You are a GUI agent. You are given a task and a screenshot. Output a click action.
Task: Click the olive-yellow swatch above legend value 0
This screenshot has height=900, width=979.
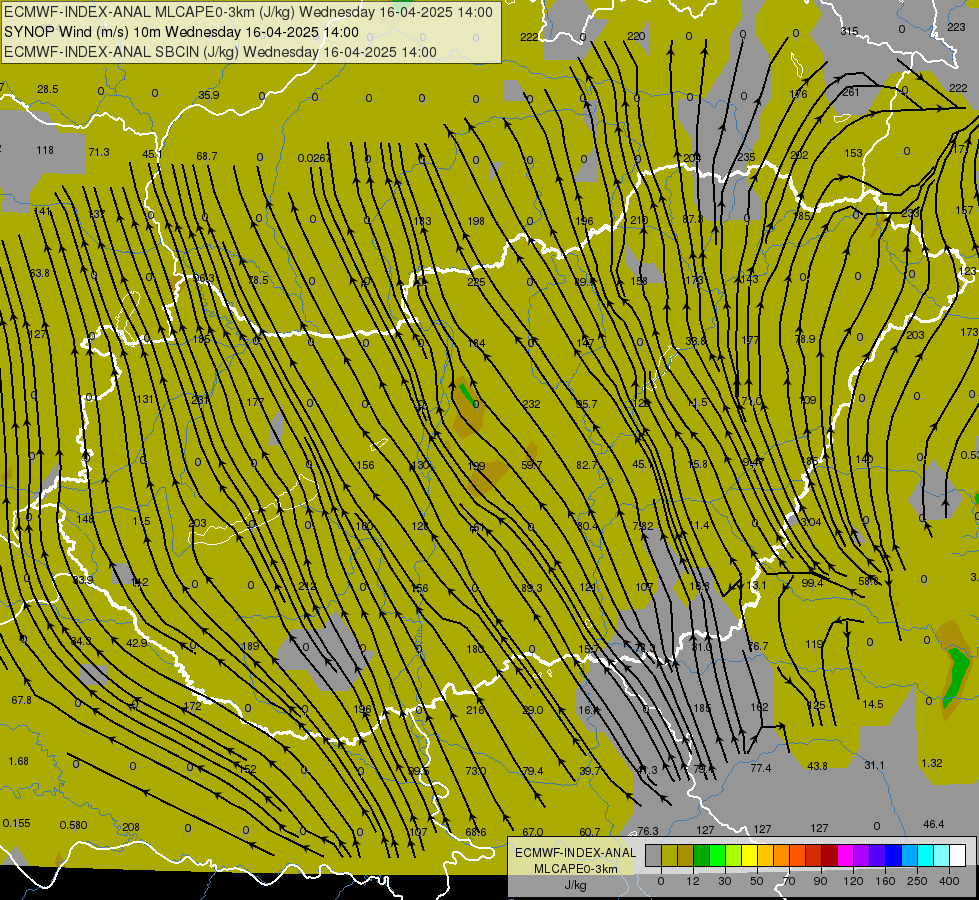pos(669,855)
